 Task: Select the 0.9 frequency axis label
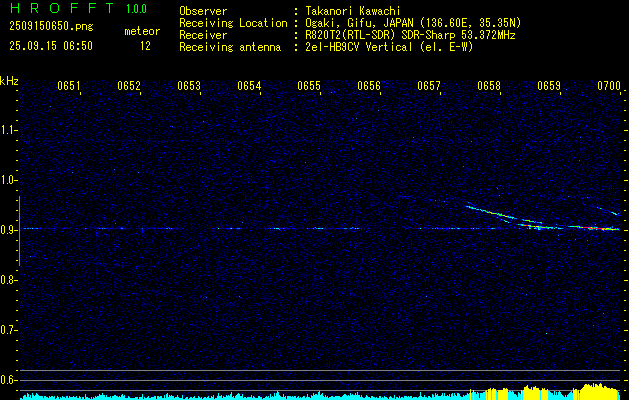point(9,229)
